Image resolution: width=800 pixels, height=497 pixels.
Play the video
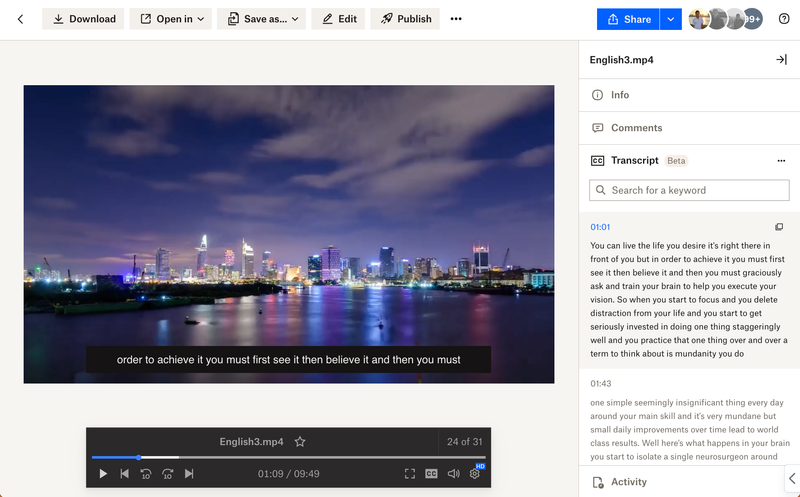pyautogui.click(x=103, y=474)
